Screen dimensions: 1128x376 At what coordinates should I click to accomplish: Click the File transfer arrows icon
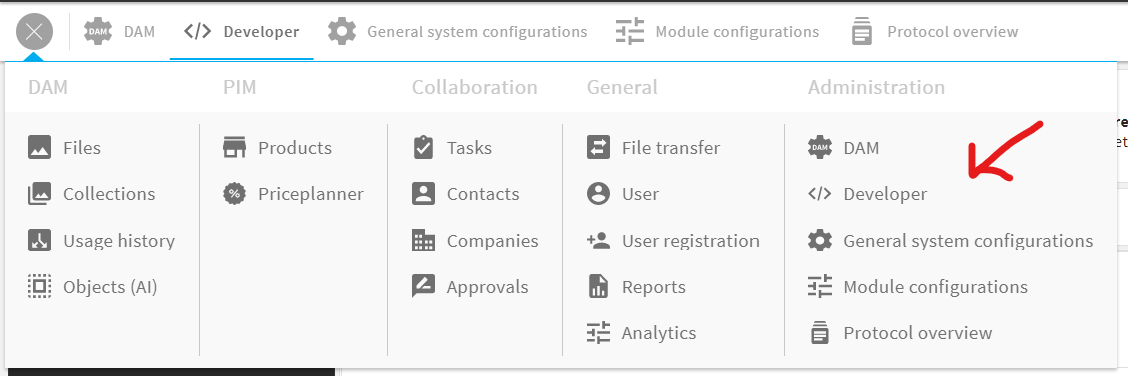599,147
